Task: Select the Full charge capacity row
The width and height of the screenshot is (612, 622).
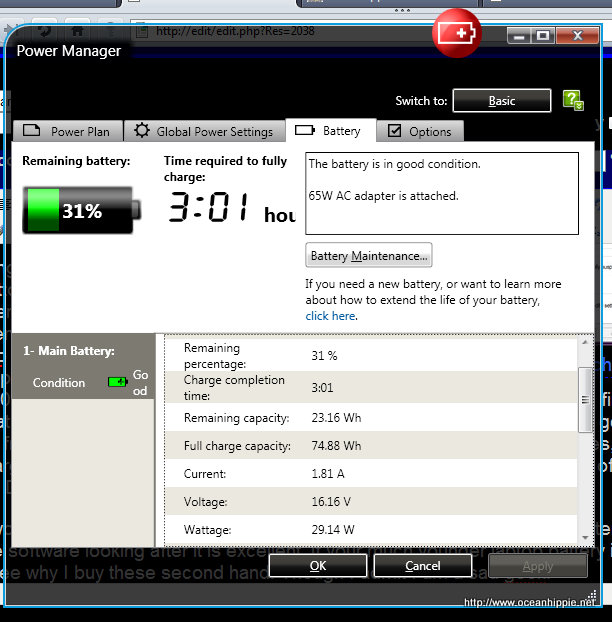Action: 370,446
